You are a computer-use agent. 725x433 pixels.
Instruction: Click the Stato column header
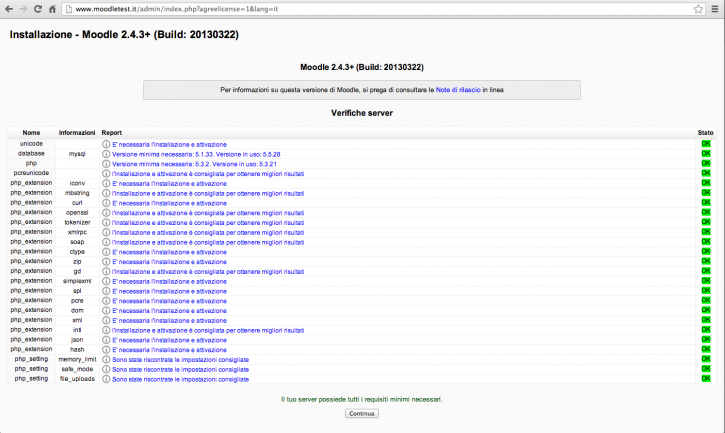coord(706,133)
